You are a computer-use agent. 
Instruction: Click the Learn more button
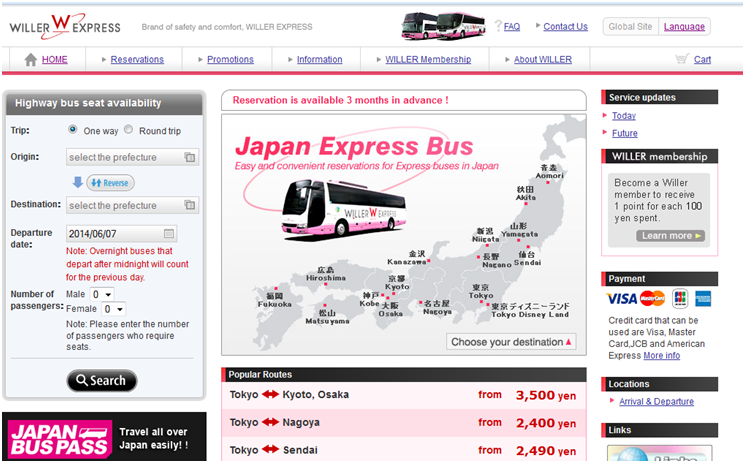(671, 236)
